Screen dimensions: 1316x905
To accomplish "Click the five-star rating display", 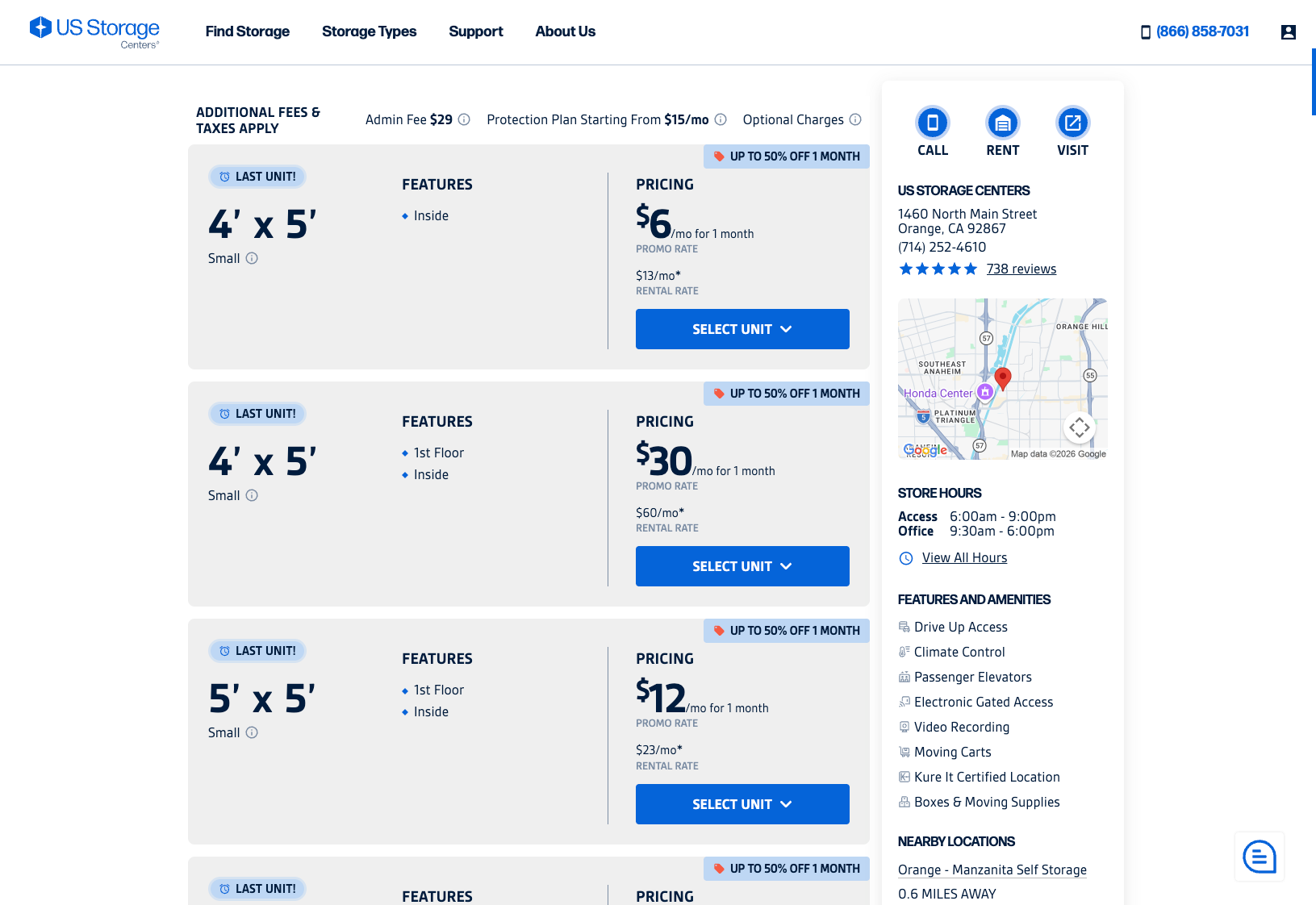I will [938, 269].
